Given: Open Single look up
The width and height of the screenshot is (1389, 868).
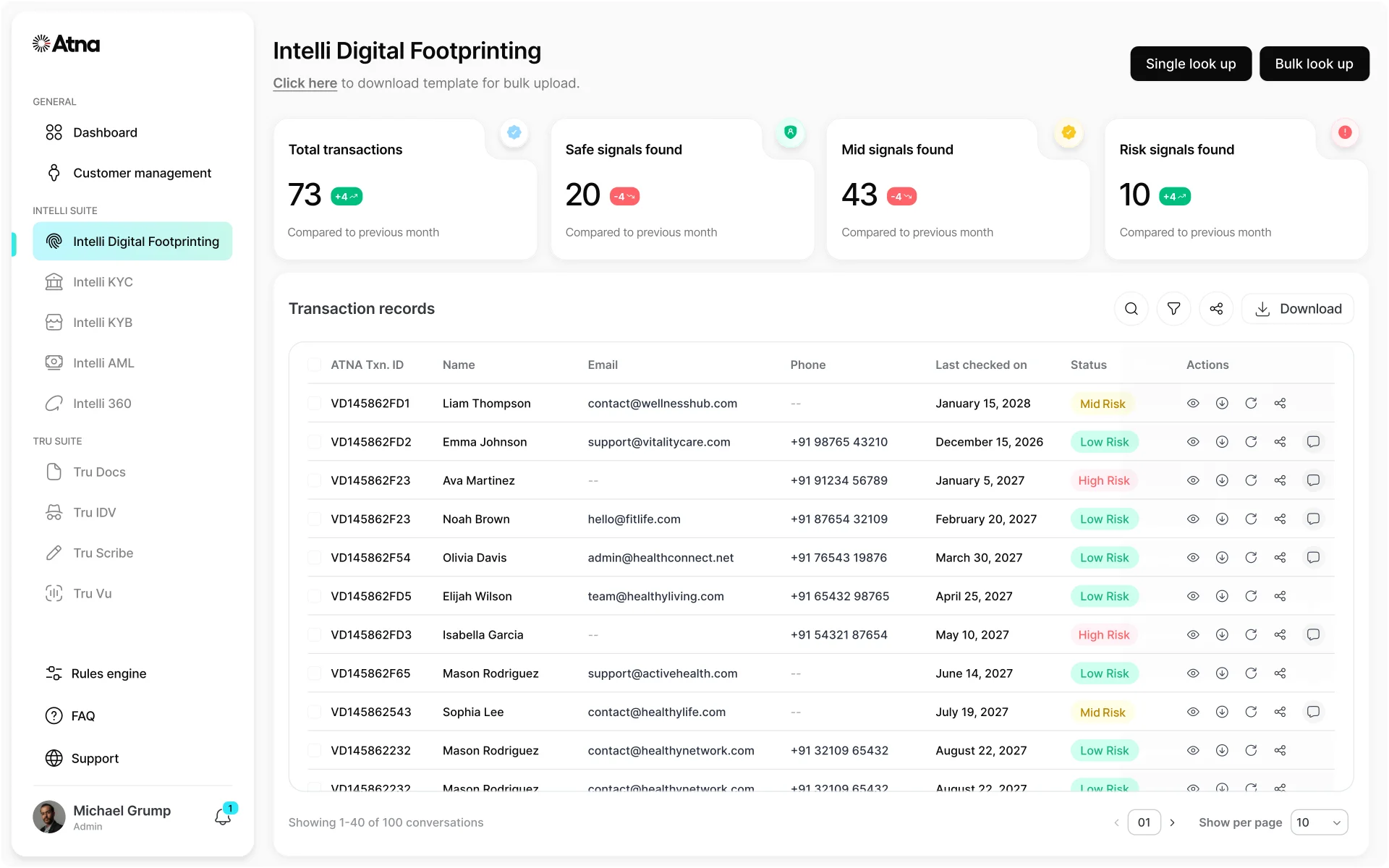Looking at the screenshot, I should [1191, 64].
